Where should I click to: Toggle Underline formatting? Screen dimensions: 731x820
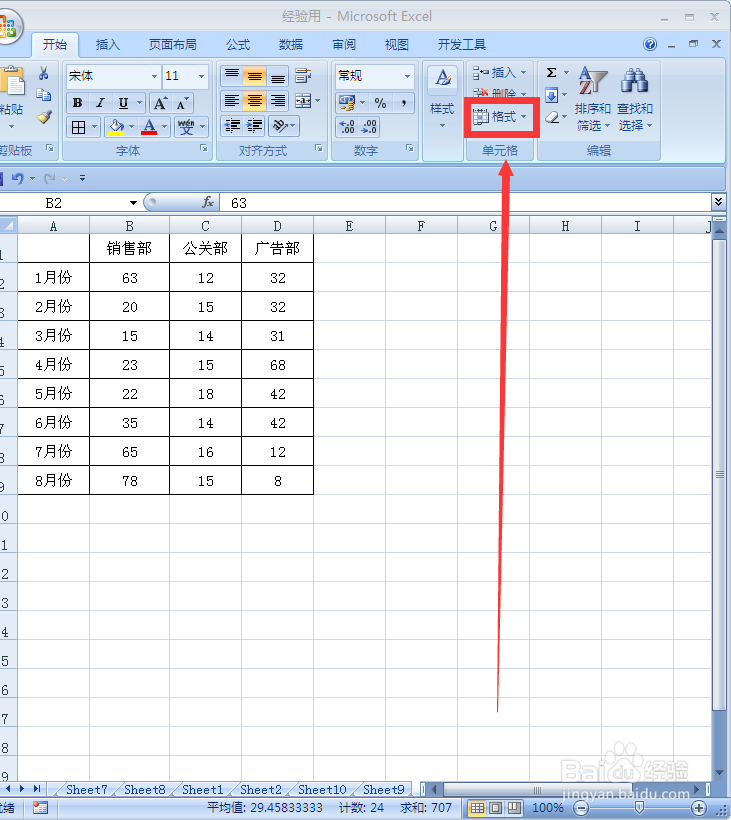(x=123, y=102)
